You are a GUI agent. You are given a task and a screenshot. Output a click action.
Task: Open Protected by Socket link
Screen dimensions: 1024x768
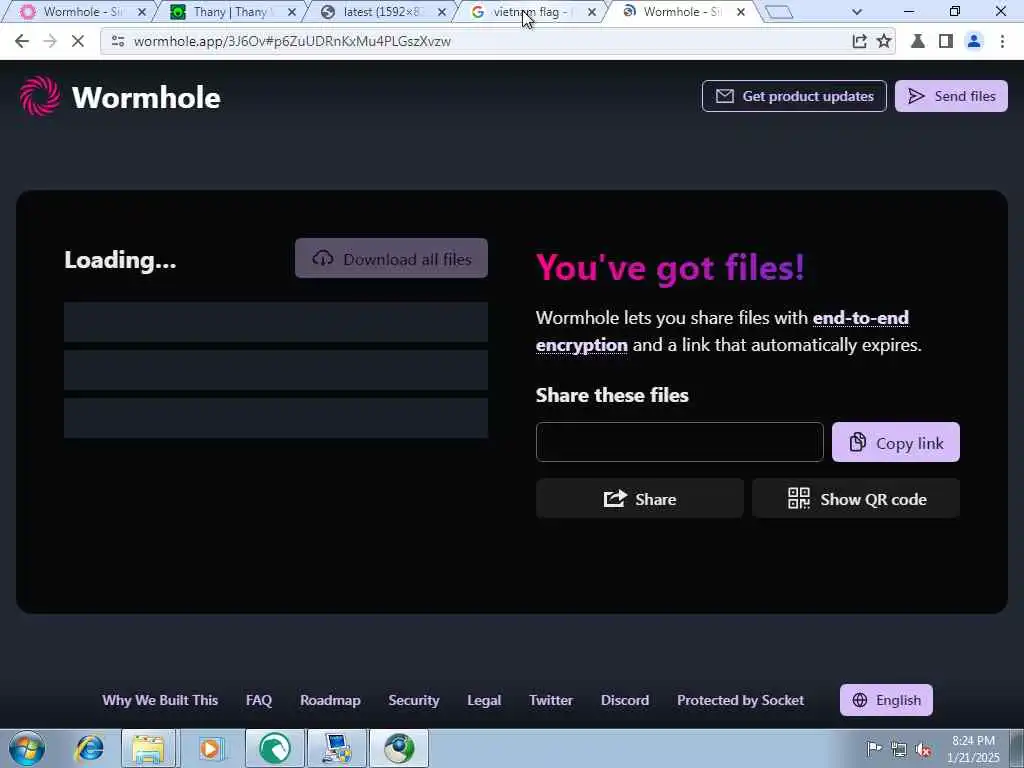740,700
